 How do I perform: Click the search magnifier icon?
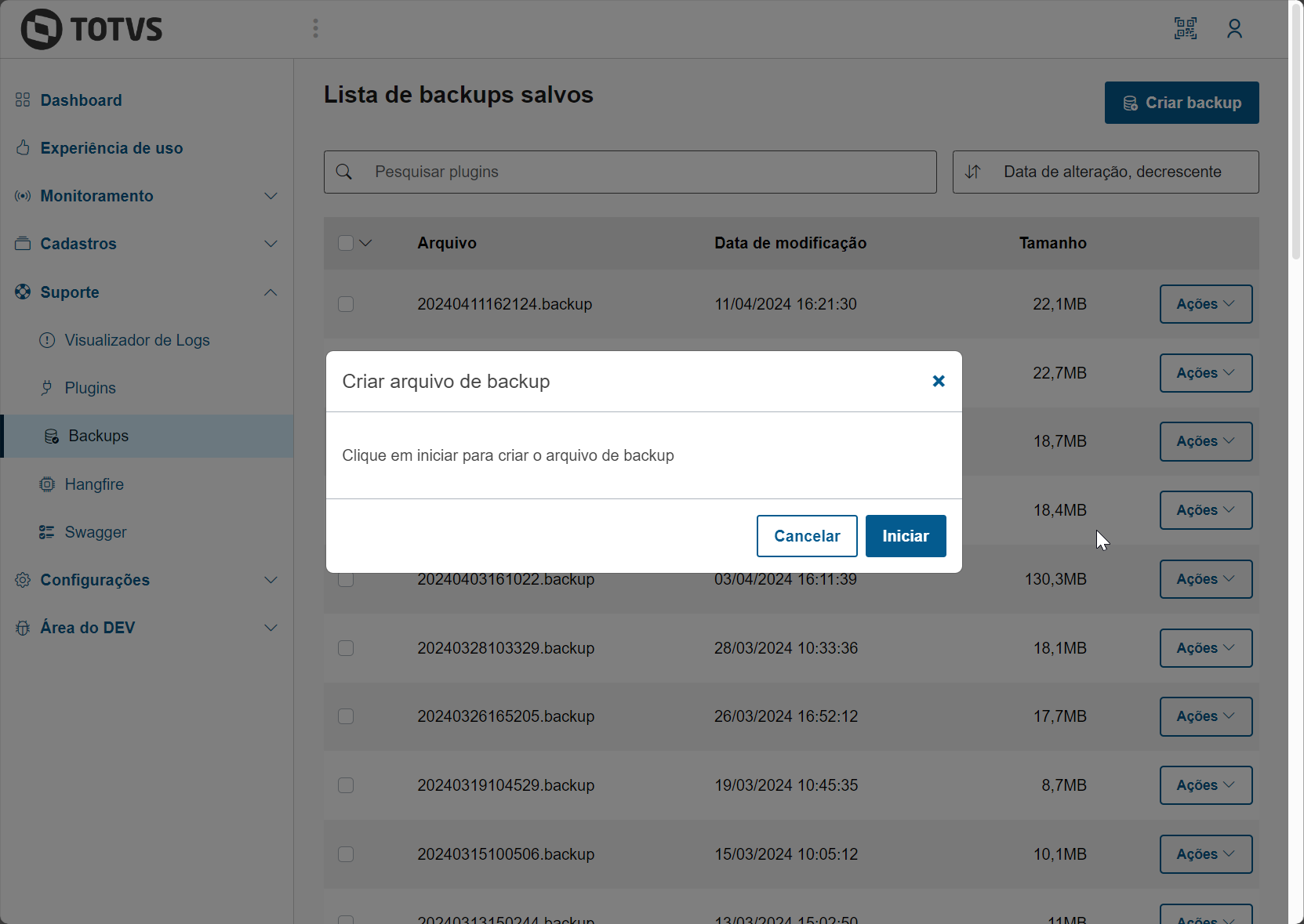344,172
